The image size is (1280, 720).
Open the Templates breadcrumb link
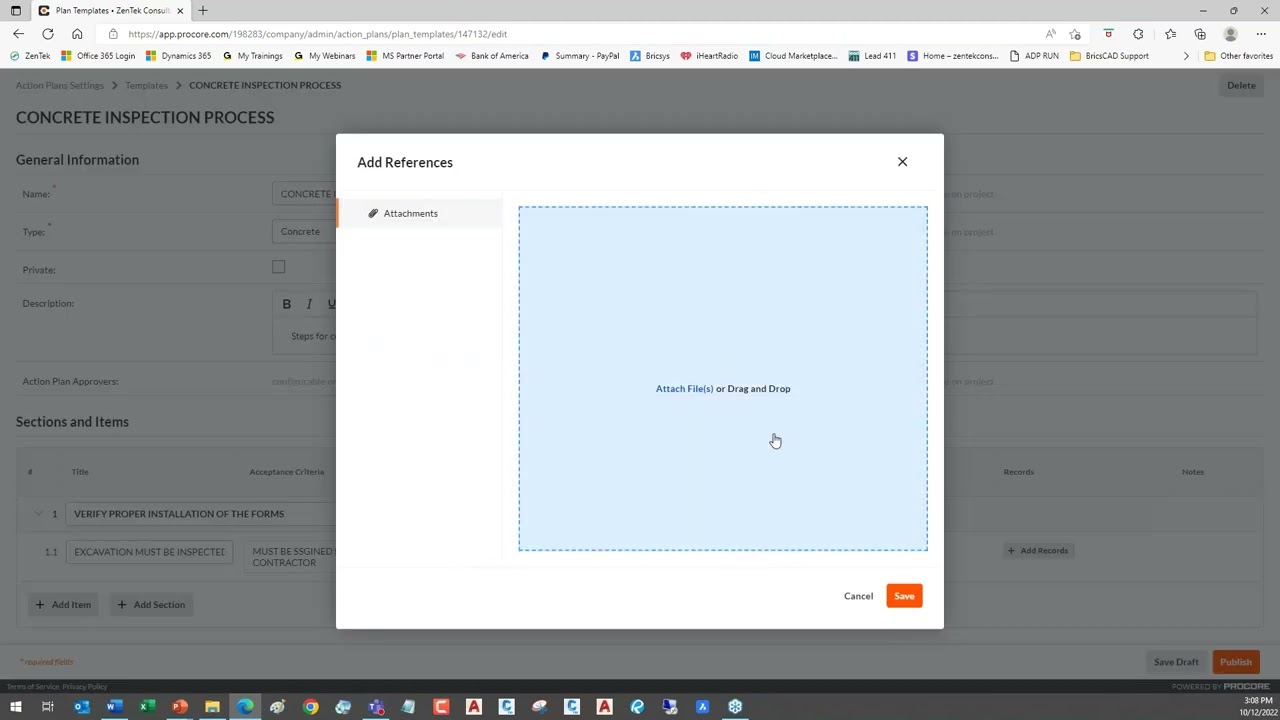(146, 85)
